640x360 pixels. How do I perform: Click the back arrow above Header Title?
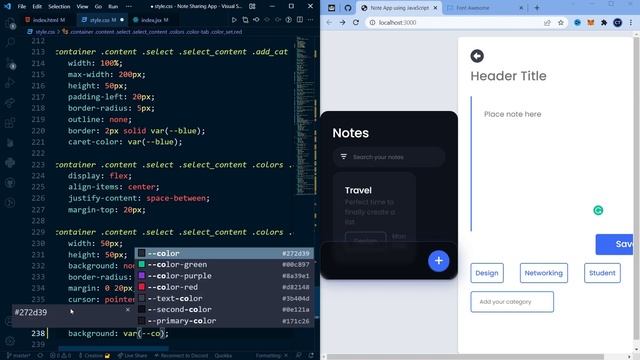point(477,56)
